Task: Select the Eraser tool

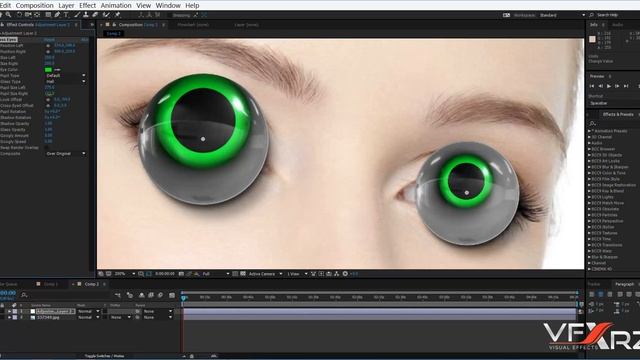Action: 95,15
